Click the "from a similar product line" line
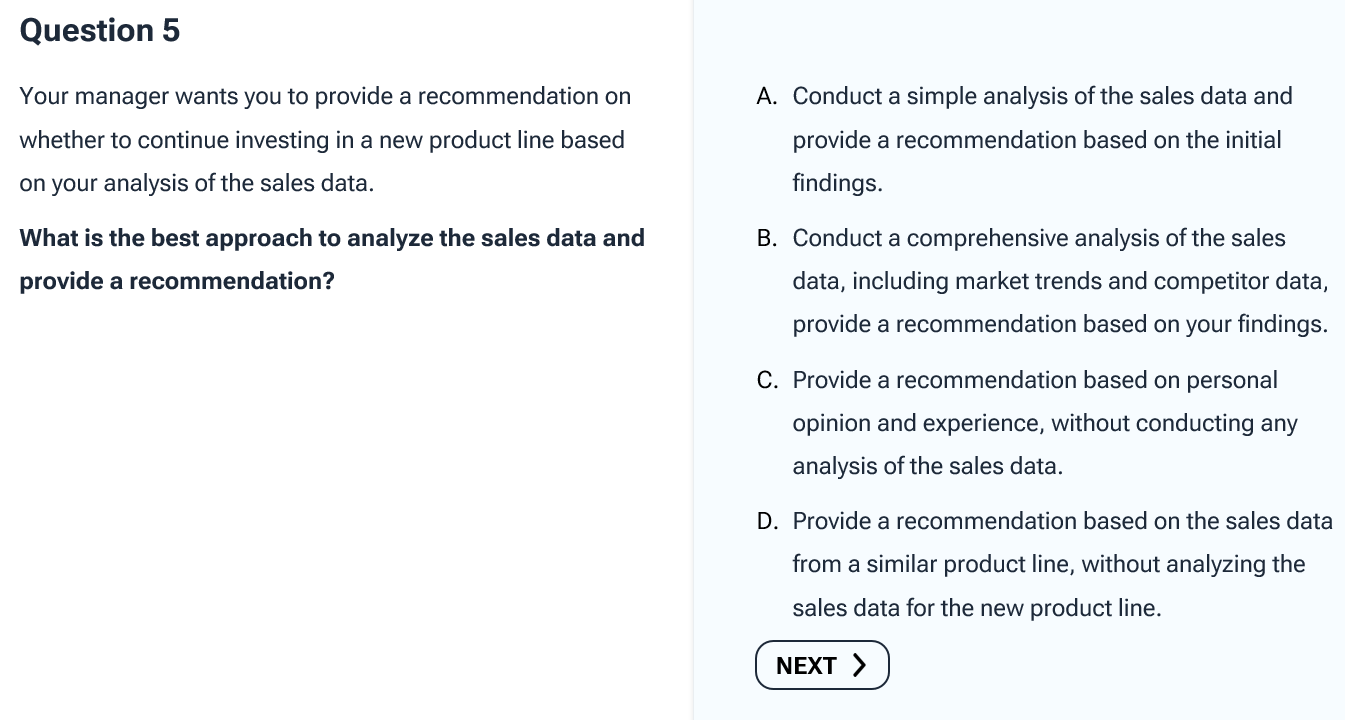 pyautogui.click(x=1049, y=564)
